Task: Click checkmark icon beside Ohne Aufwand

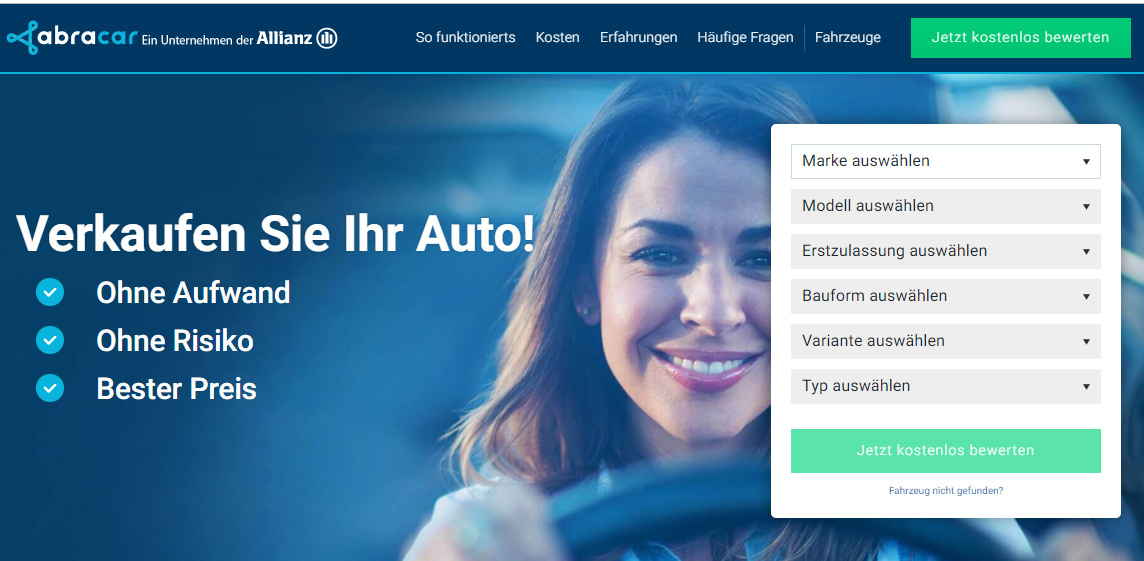Action: point(50,293)
